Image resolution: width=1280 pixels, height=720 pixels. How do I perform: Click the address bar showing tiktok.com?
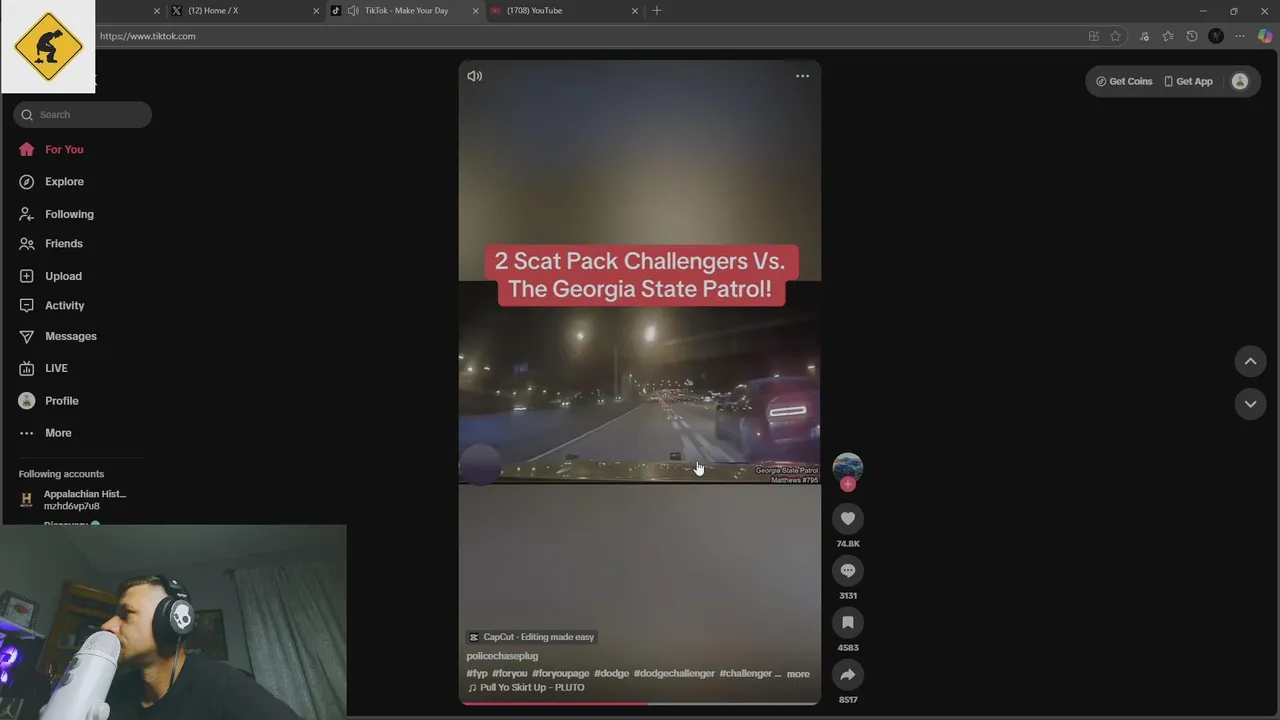coord(590,36)
